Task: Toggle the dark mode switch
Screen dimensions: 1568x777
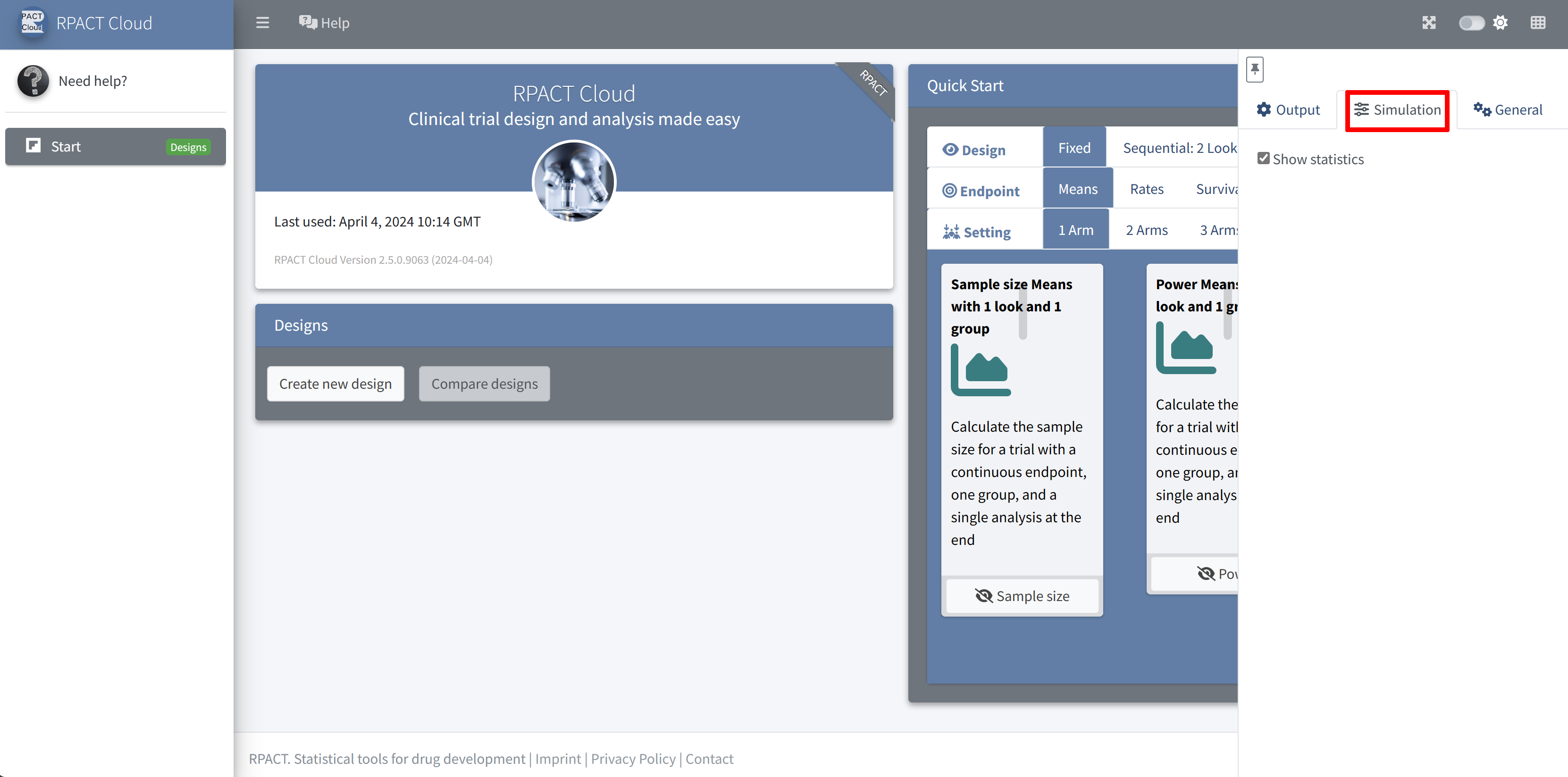Action: (x=1471, y=23)
